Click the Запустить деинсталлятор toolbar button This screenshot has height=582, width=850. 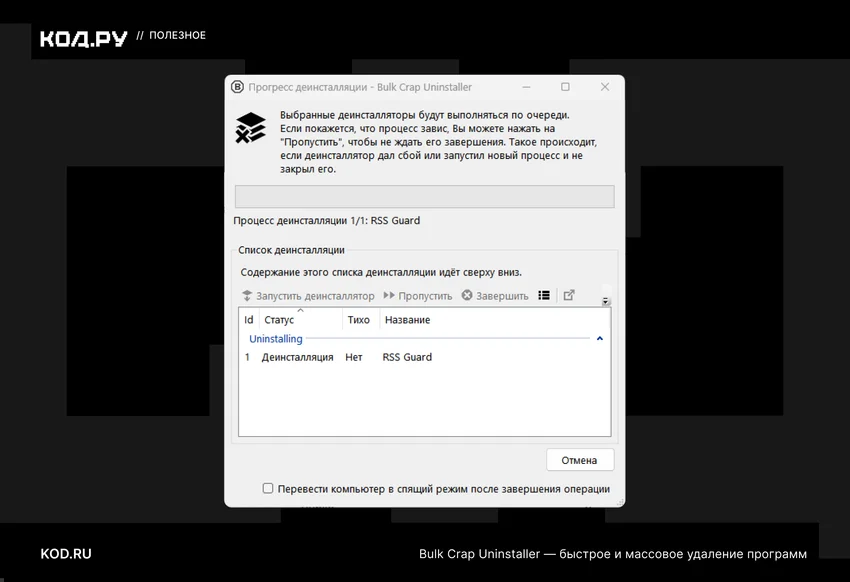pyautogui.click(x=308, y=296)
